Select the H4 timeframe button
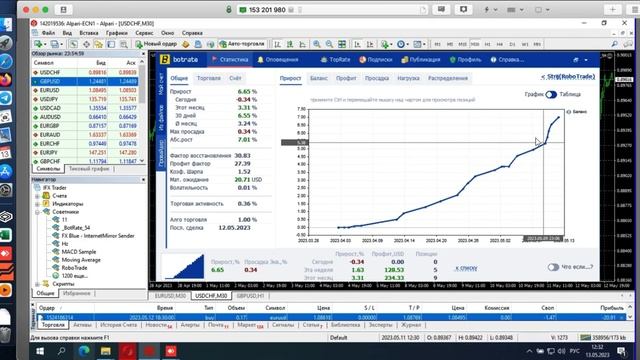The image size is (640, 360). [500, 44]
